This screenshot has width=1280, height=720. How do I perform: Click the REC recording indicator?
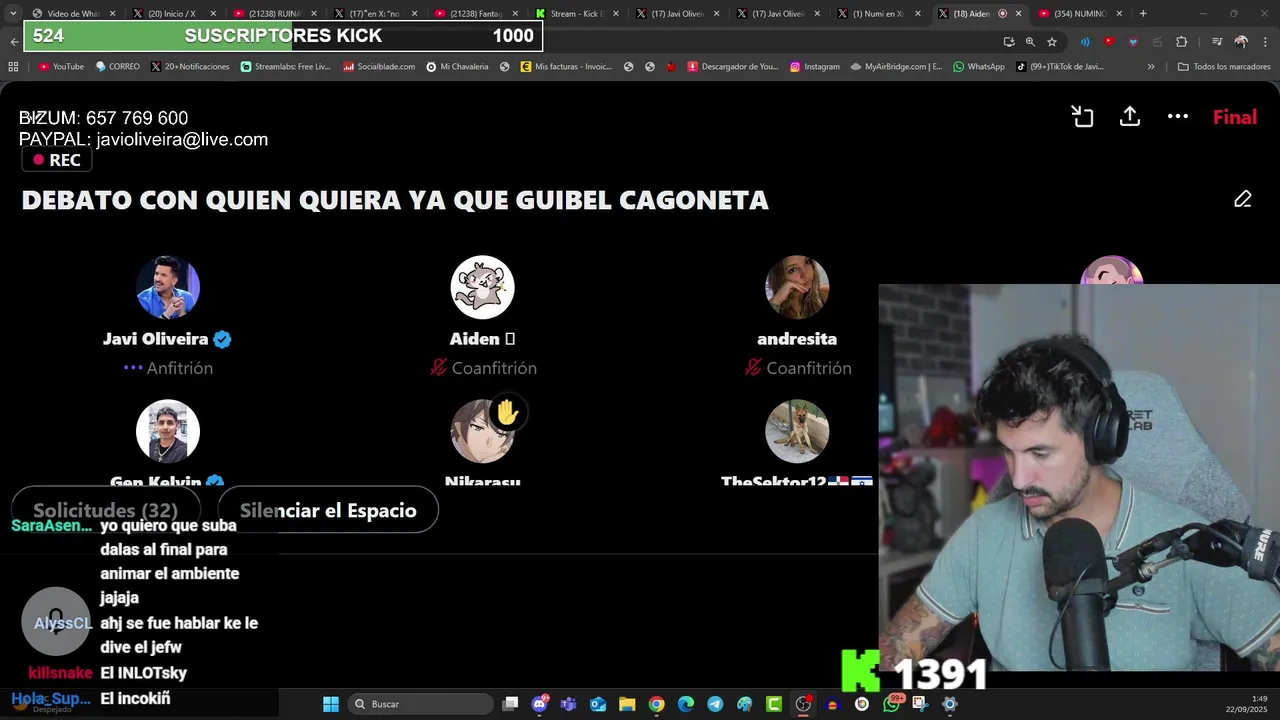tap(57, 160)
